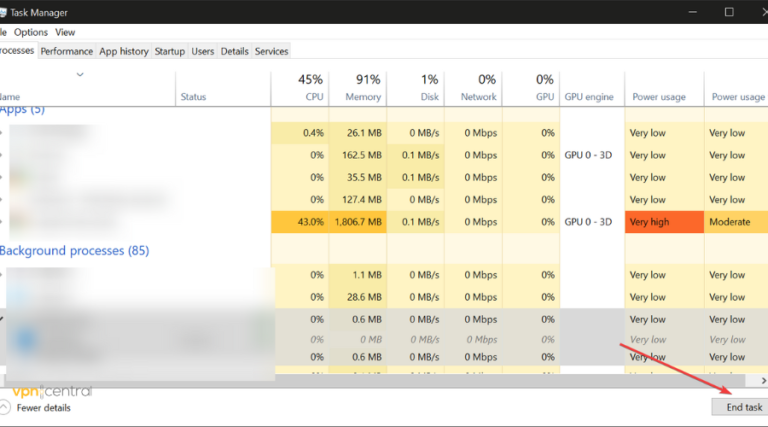The height and width of the screenshot is (427, 768).
Task: Open the App history tab
Action: pos(124,51)
